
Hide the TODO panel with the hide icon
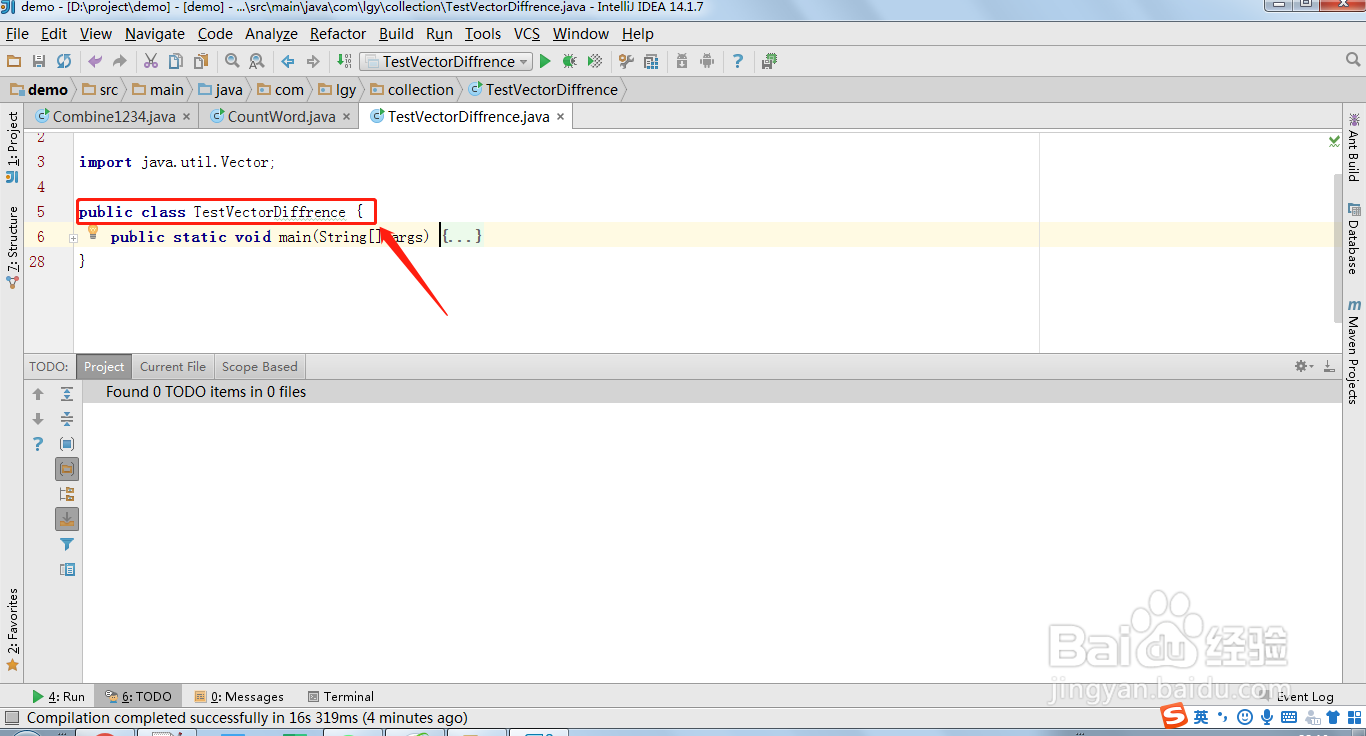[1328, 366]
